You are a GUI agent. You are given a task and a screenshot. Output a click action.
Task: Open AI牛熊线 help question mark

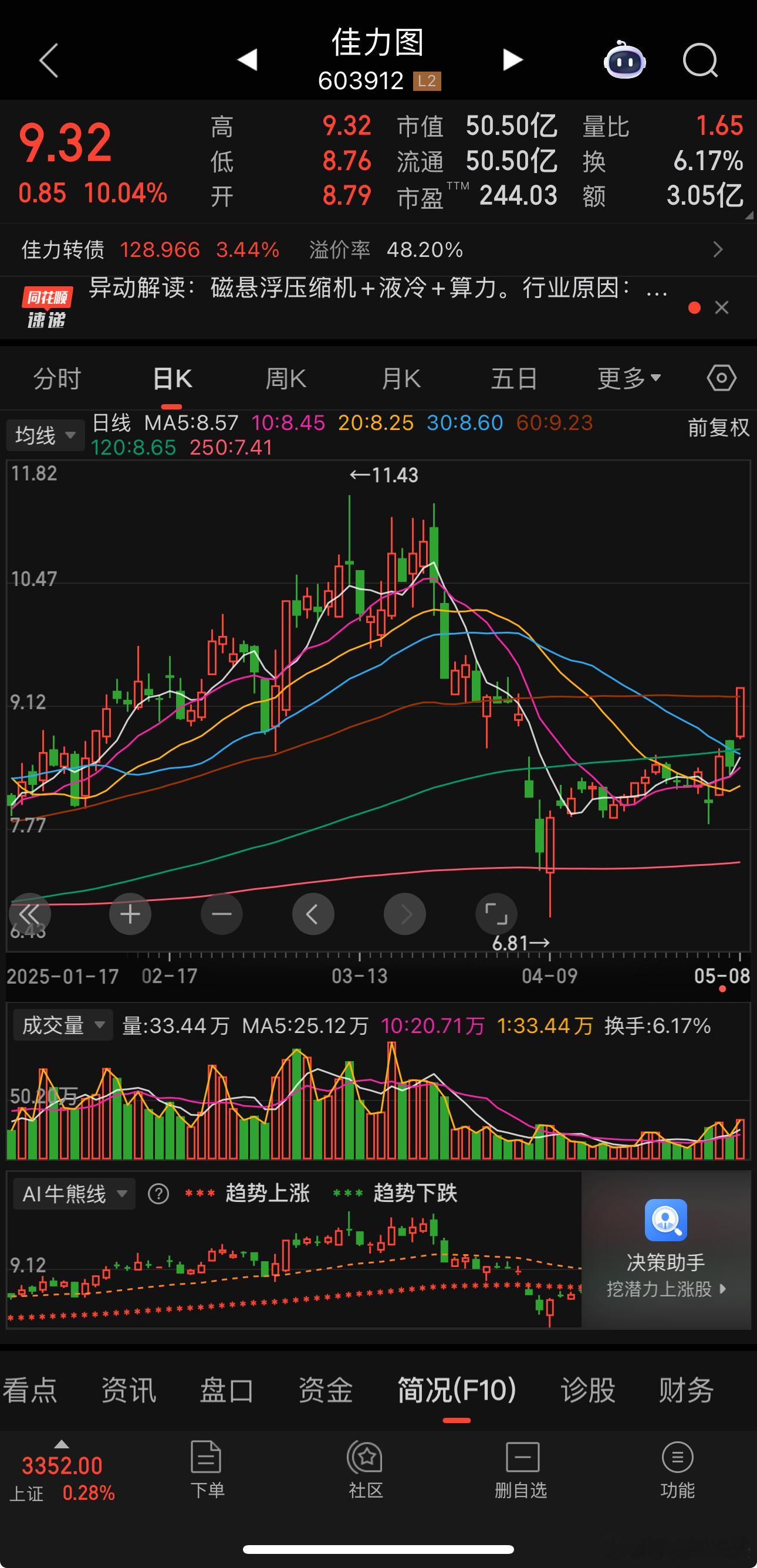click(158, 1194)
